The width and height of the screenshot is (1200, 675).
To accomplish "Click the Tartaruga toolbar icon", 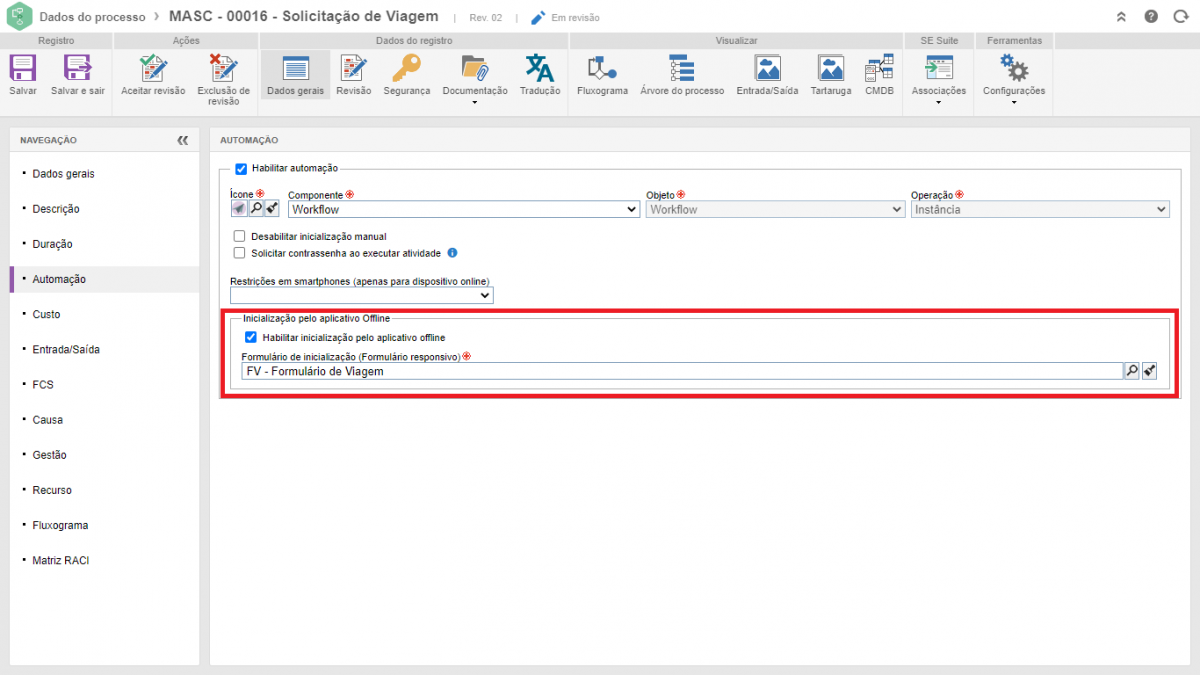I will 831,69.
